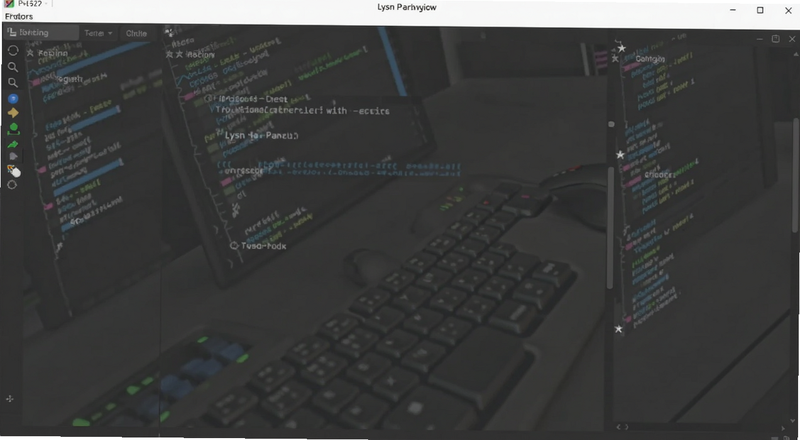The height and width of the screenshot is (440, 800).
Task: Click the move cross icon at toolbar bottom
Action: click(x=10, y=399)
